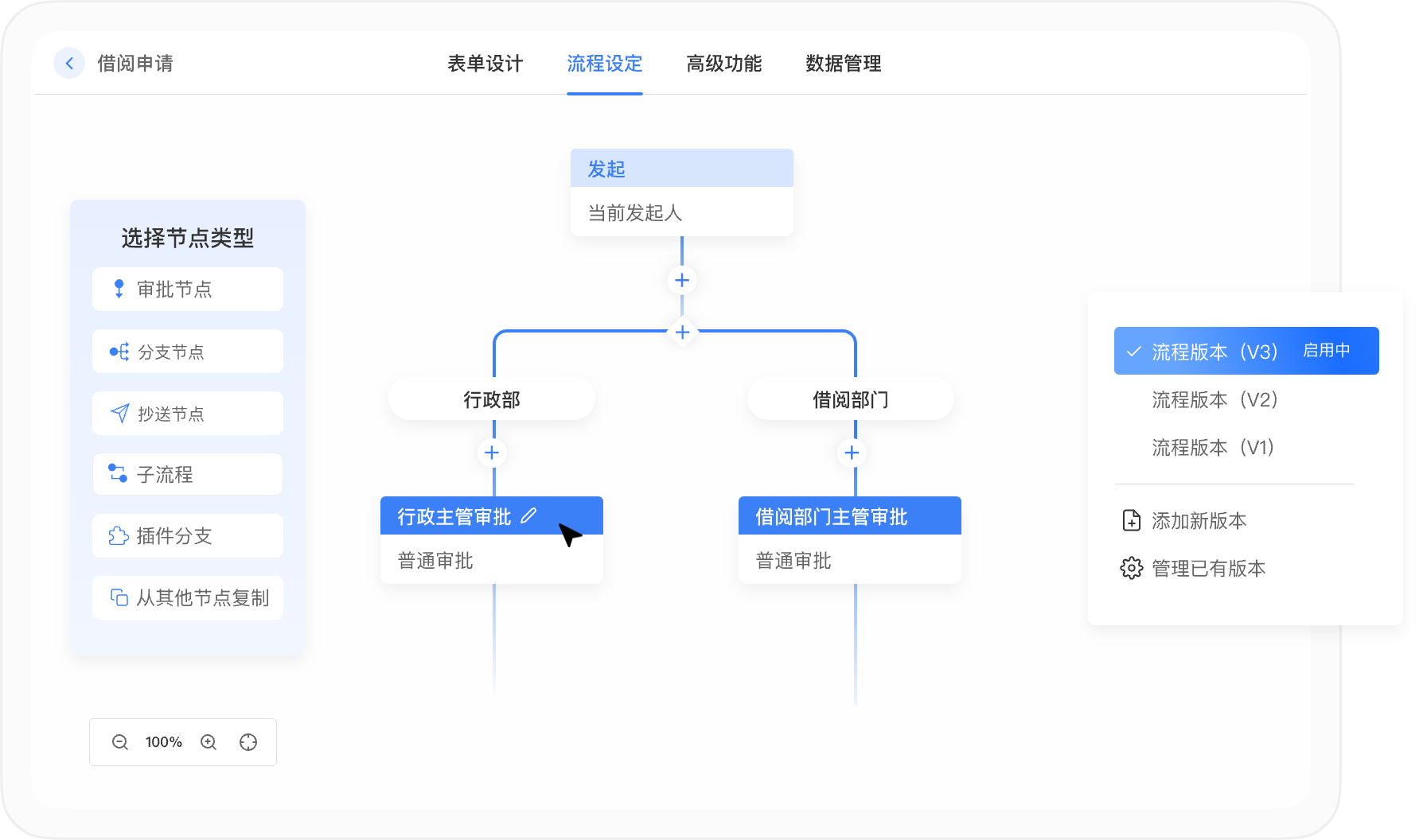Open 管理已有版本 settings
The image size is (1427, 840).
[1208, 569]
